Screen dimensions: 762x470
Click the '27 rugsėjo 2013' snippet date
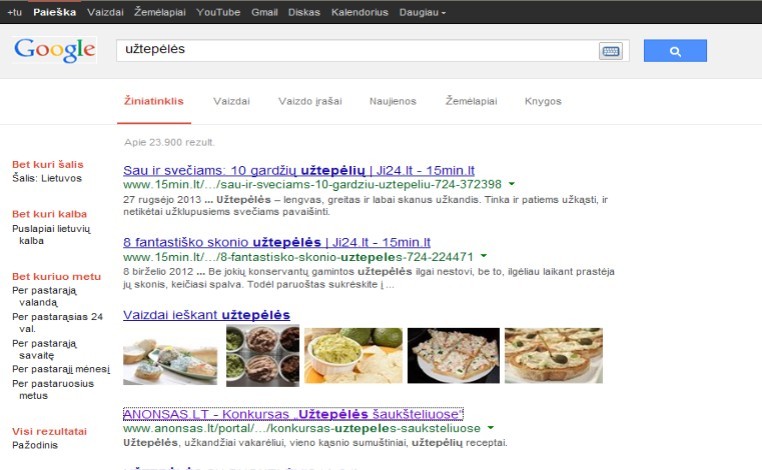coord(162,200)
